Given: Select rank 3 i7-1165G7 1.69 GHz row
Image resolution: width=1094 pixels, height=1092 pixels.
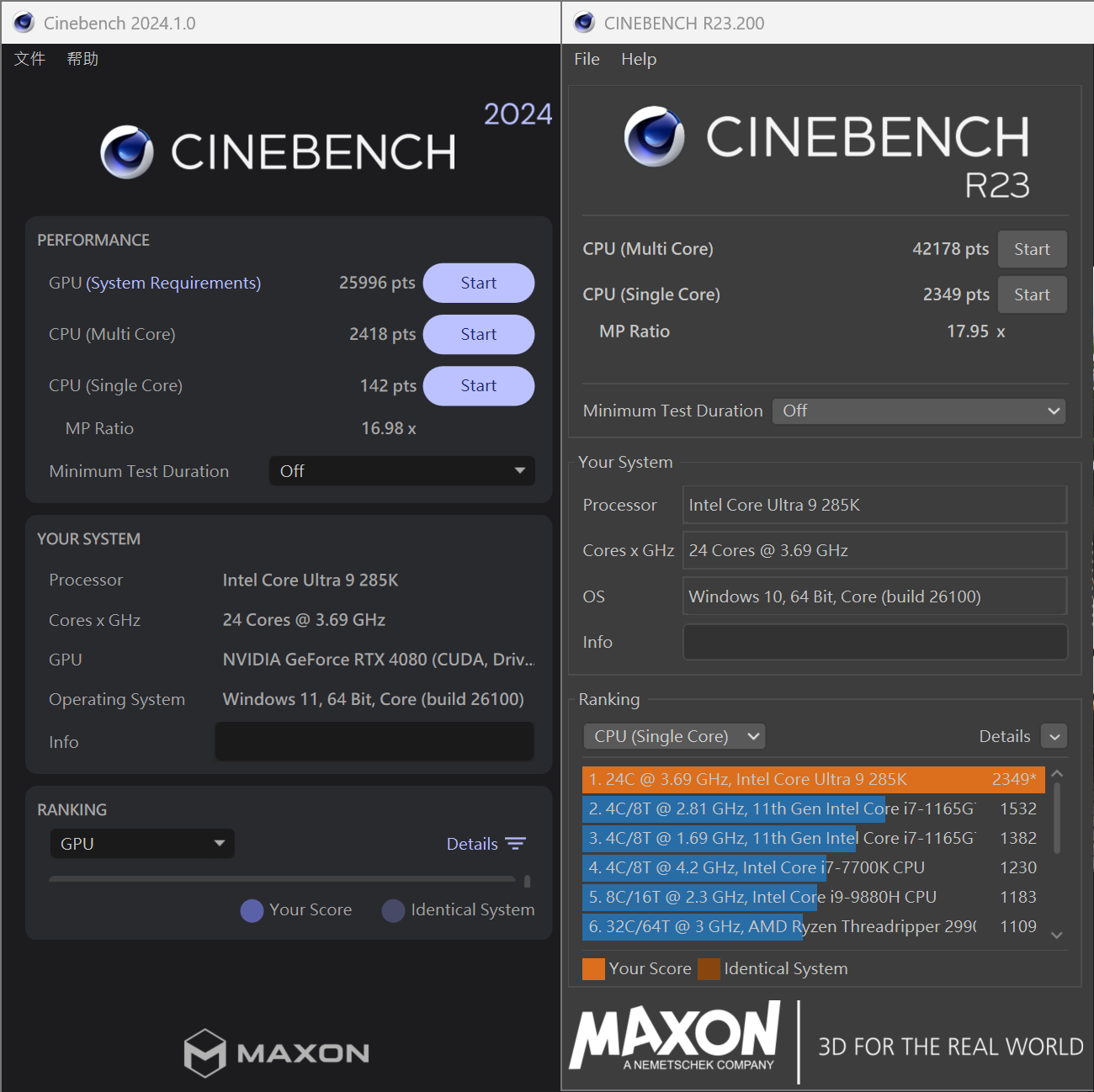Looking at the screenshot, I should click(x=813, y=838).
